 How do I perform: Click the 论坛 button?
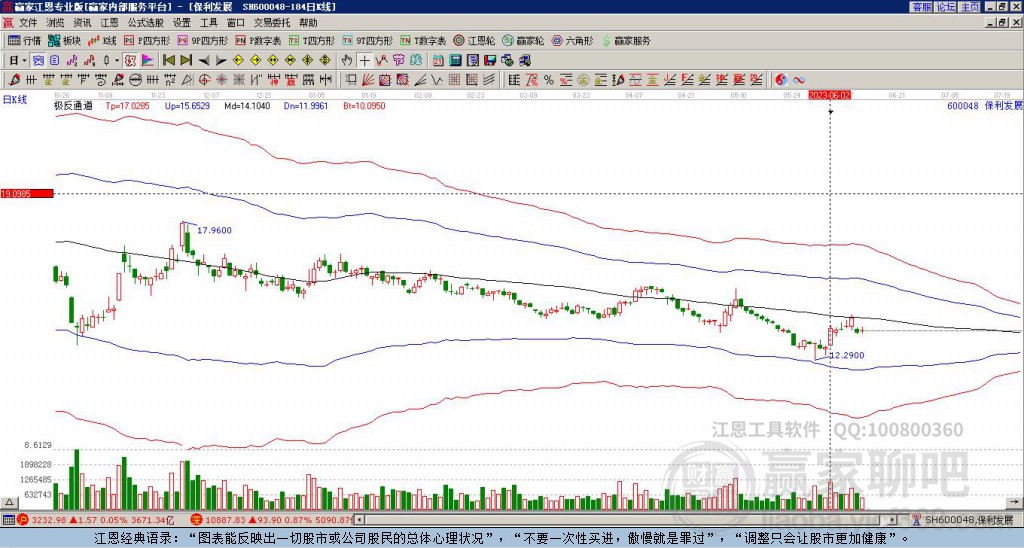click(x=945, y=7)
